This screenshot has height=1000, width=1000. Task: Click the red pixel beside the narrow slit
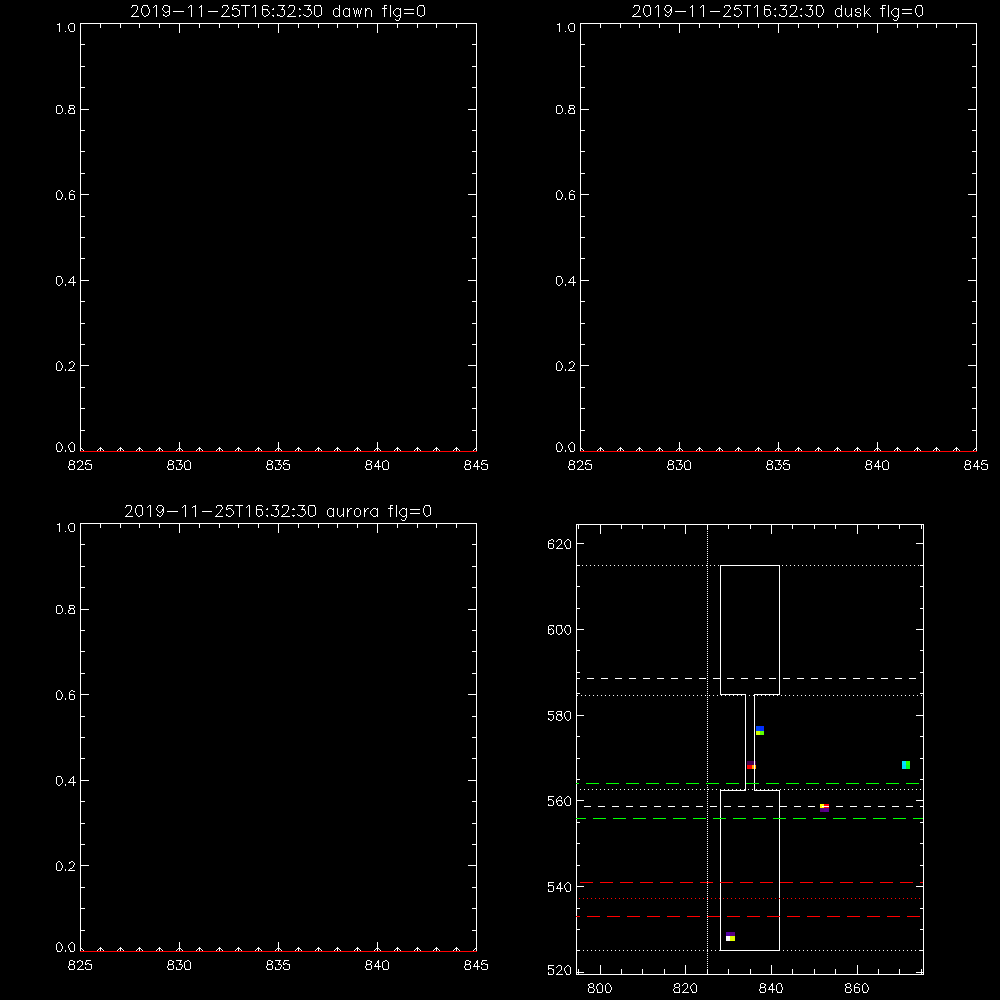(x=751, y=765)
